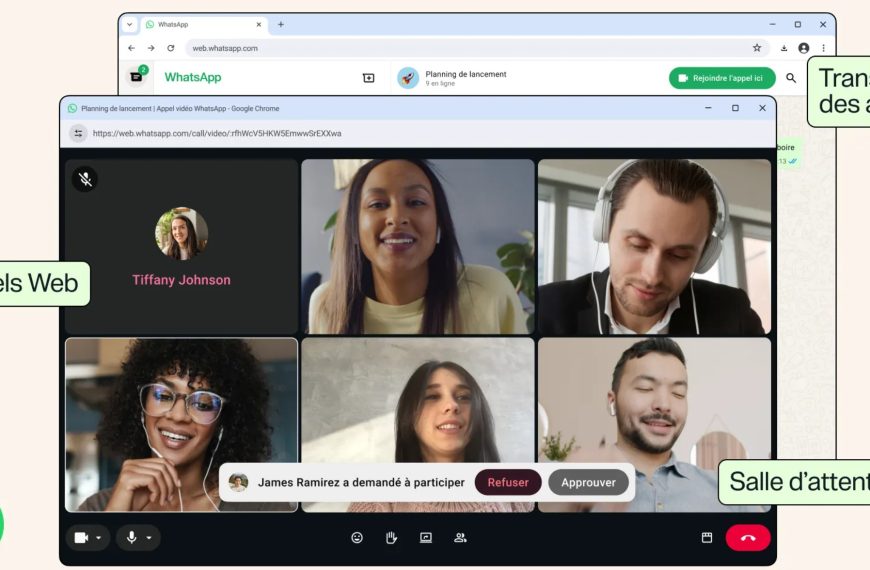Reload the web.whatsapp.com page
Screen dimensions: 870x570
pos(171,48)
